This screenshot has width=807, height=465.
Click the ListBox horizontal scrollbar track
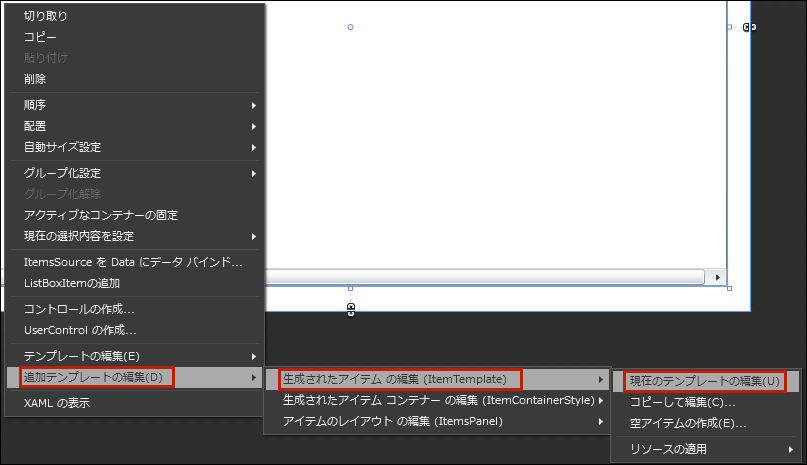point(484,278)
